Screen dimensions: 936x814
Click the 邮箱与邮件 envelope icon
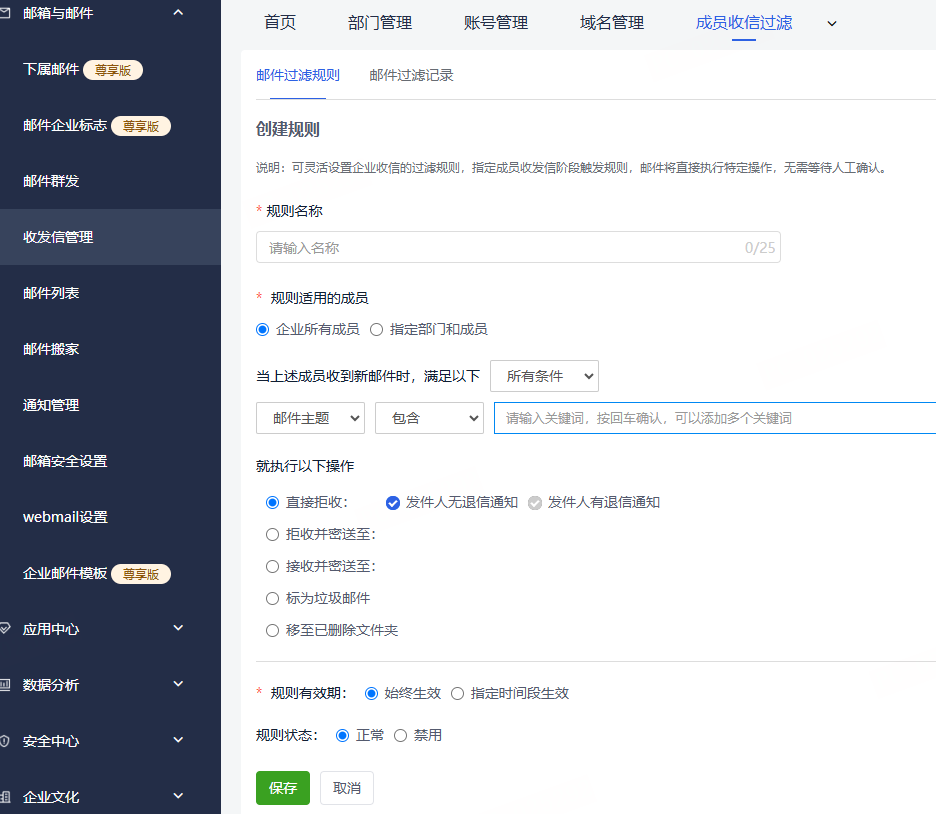(x=5, y=13)
